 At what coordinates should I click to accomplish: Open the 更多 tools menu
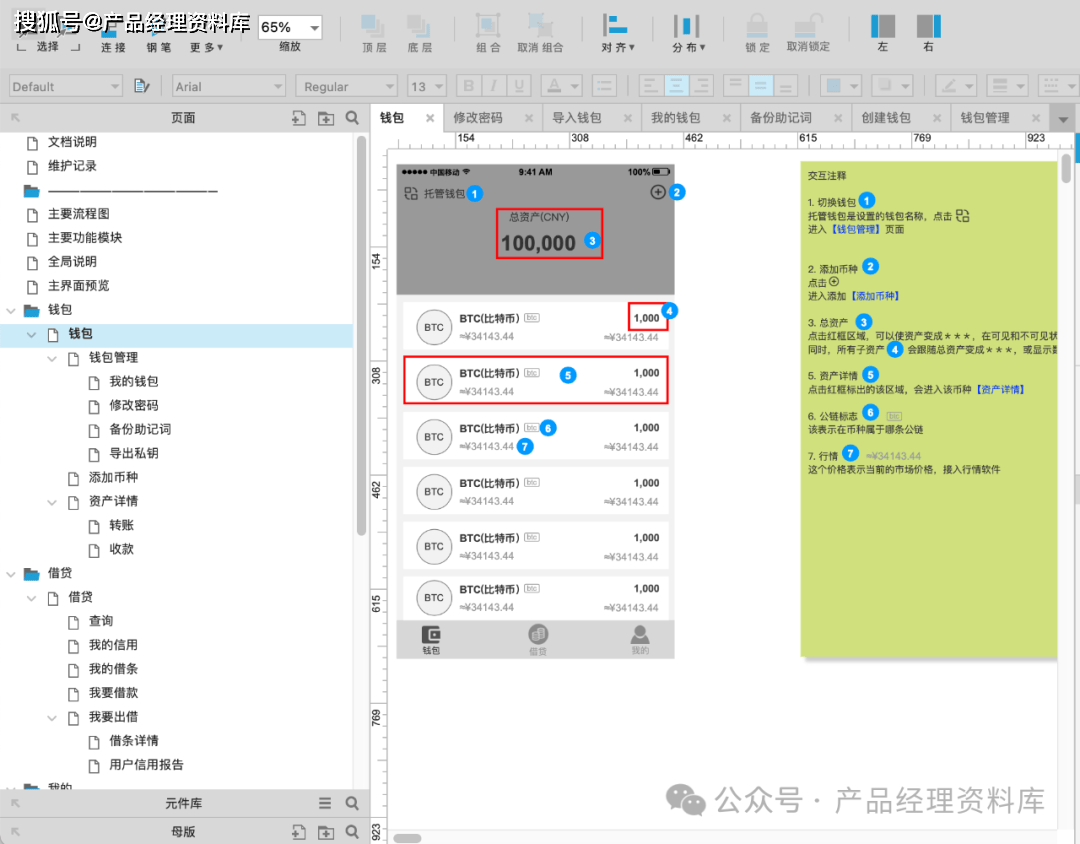click(x=206, y=47)
